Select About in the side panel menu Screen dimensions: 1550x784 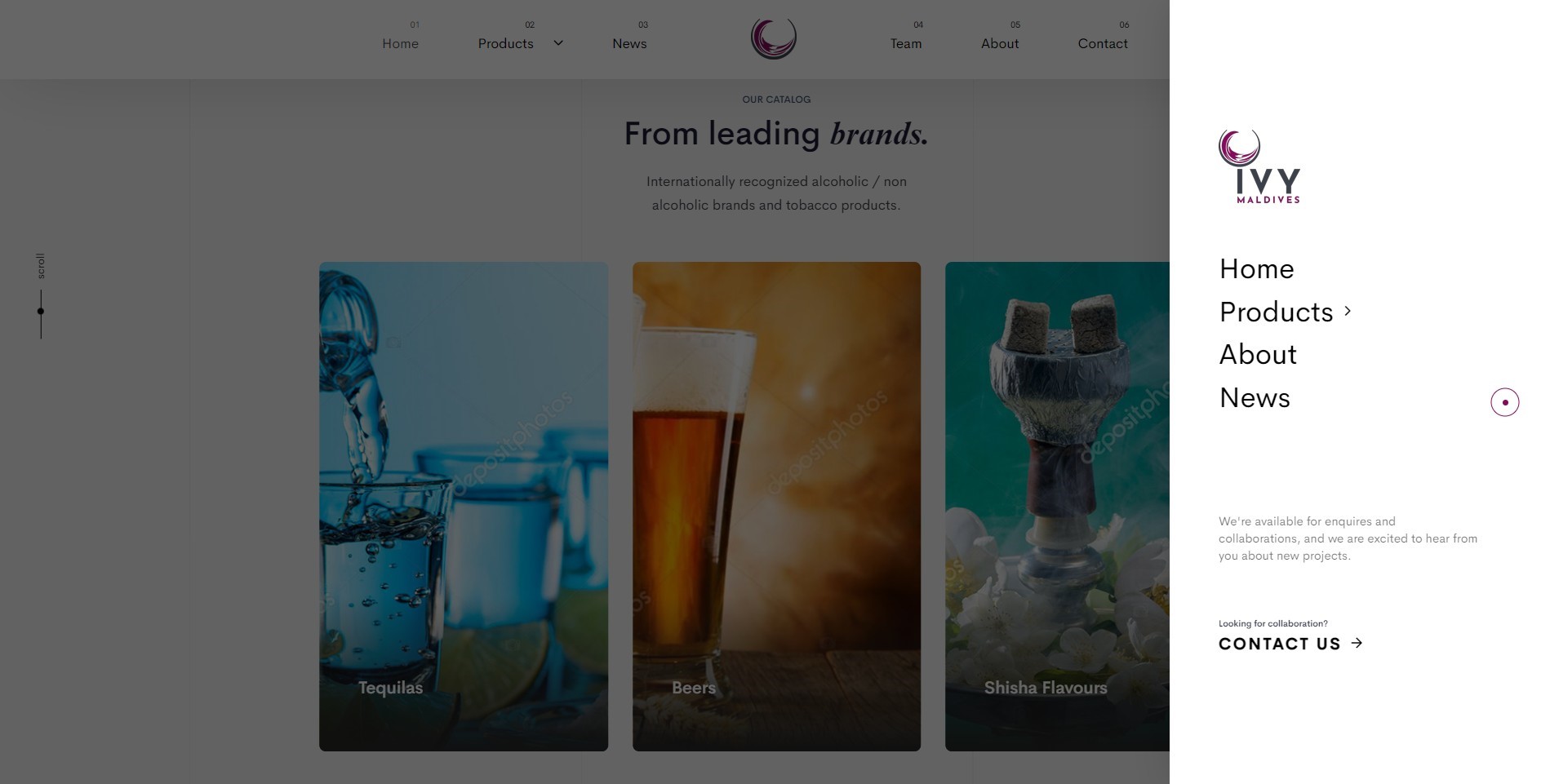[1258, 354]
